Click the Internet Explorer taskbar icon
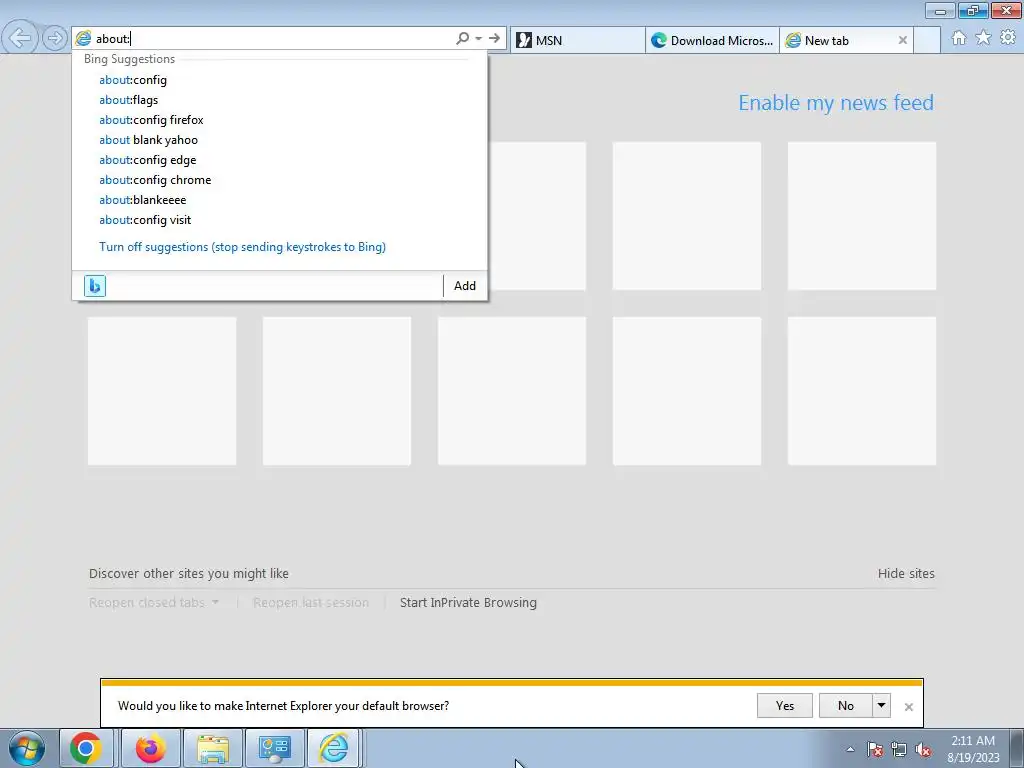Screen dimensions: 1024x768 [334, 748]
